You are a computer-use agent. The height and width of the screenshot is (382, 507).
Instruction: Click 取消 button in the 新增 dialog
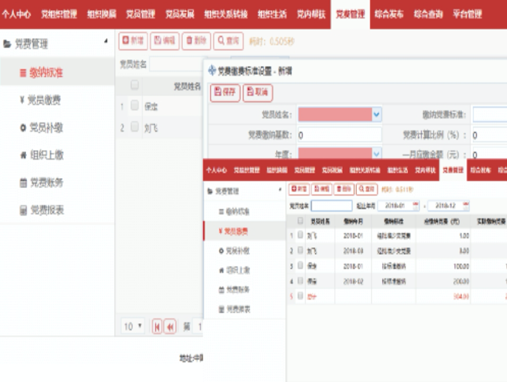[x=258, y=93]
